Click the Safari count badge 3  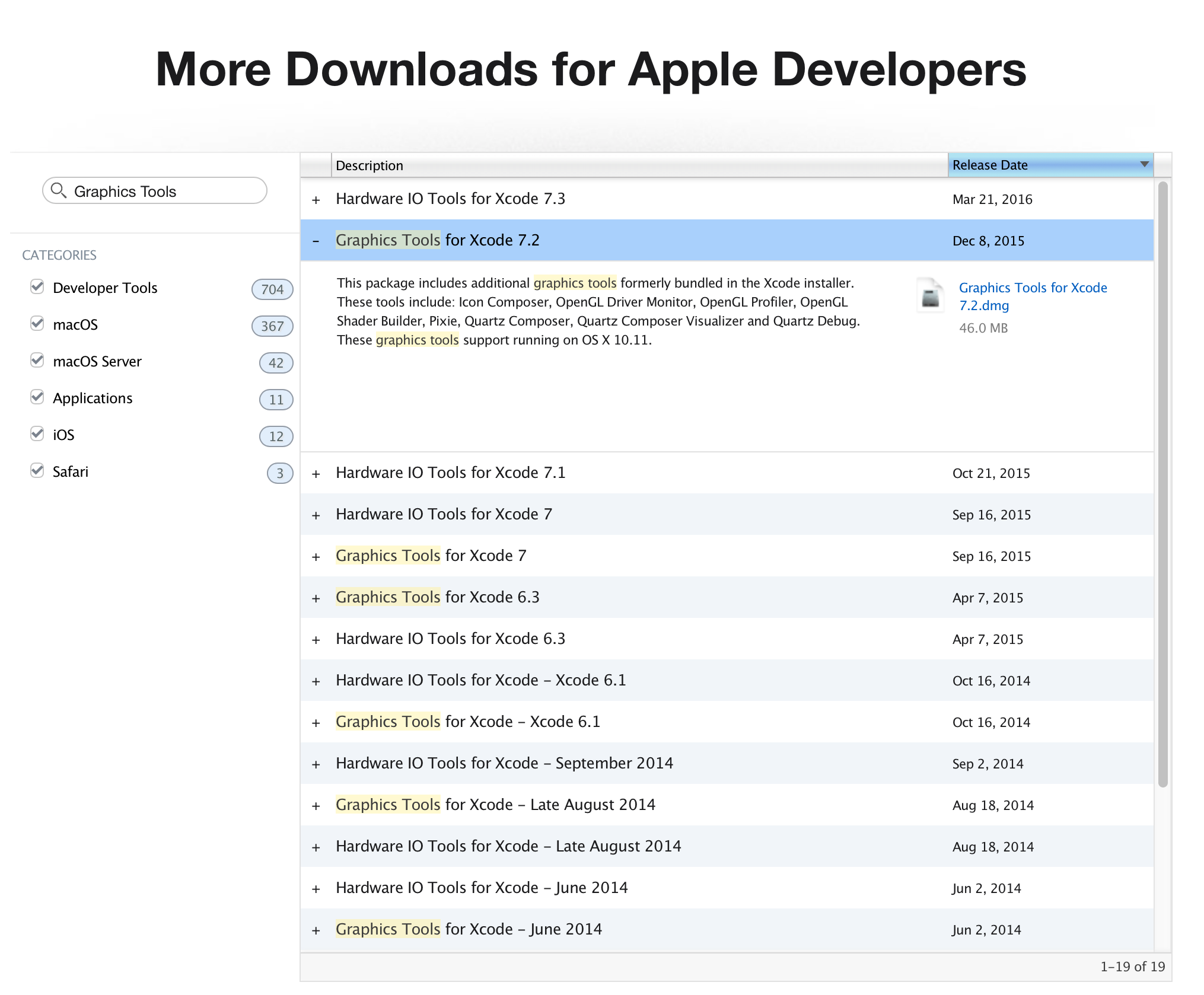(x=280, y=473)
